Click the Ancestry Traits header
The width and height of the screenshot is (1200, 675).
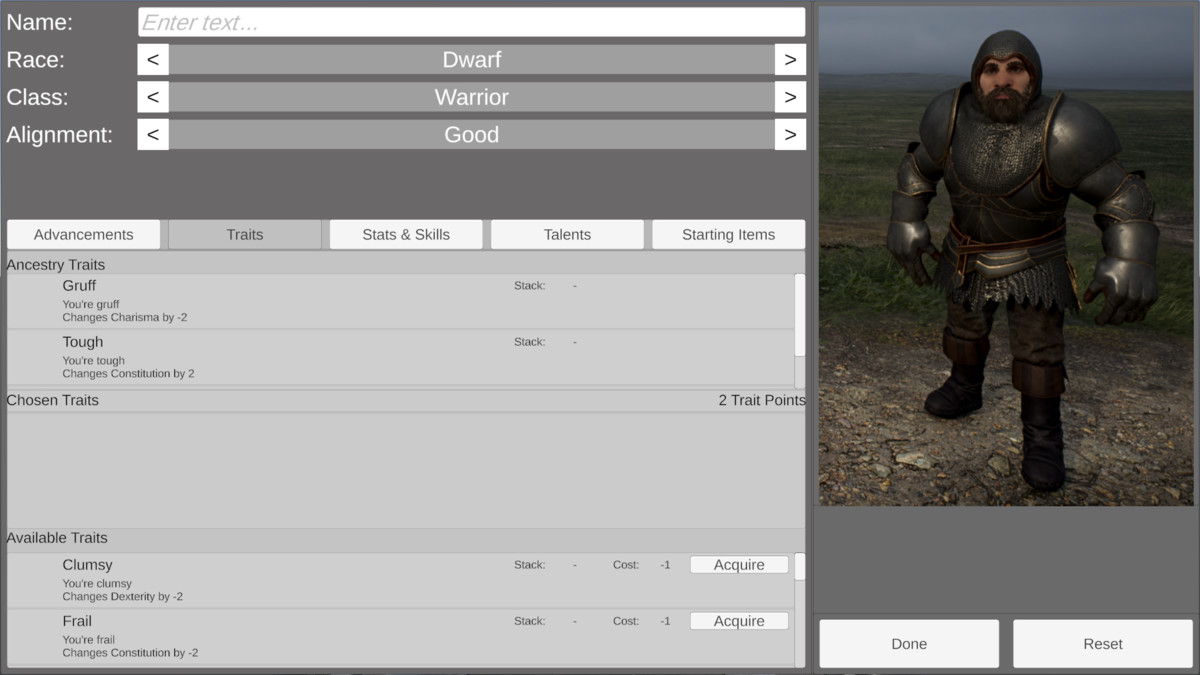click(x=56, y=265)
